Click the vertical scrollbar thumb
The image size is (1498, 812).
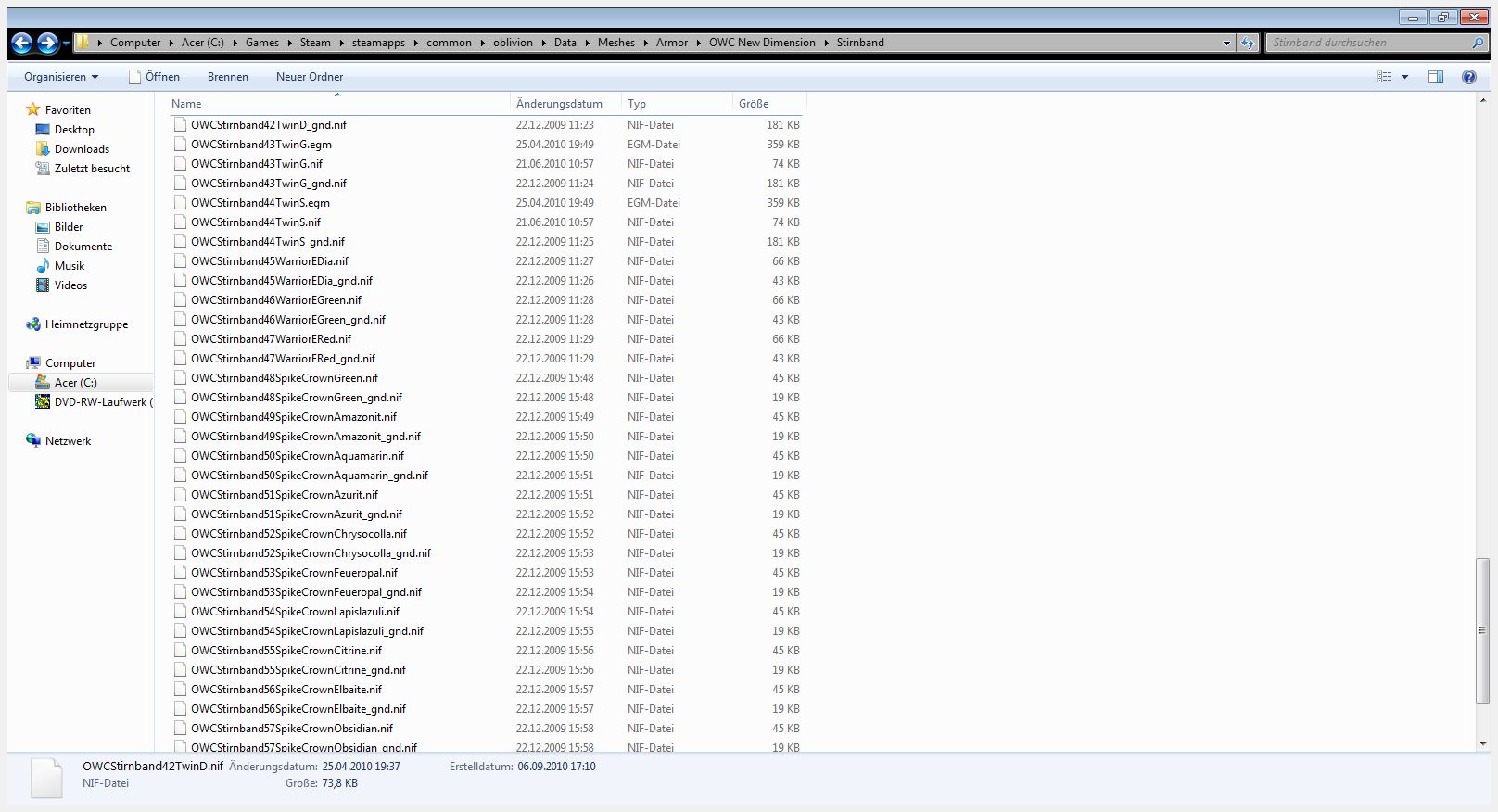point(1481,630)
